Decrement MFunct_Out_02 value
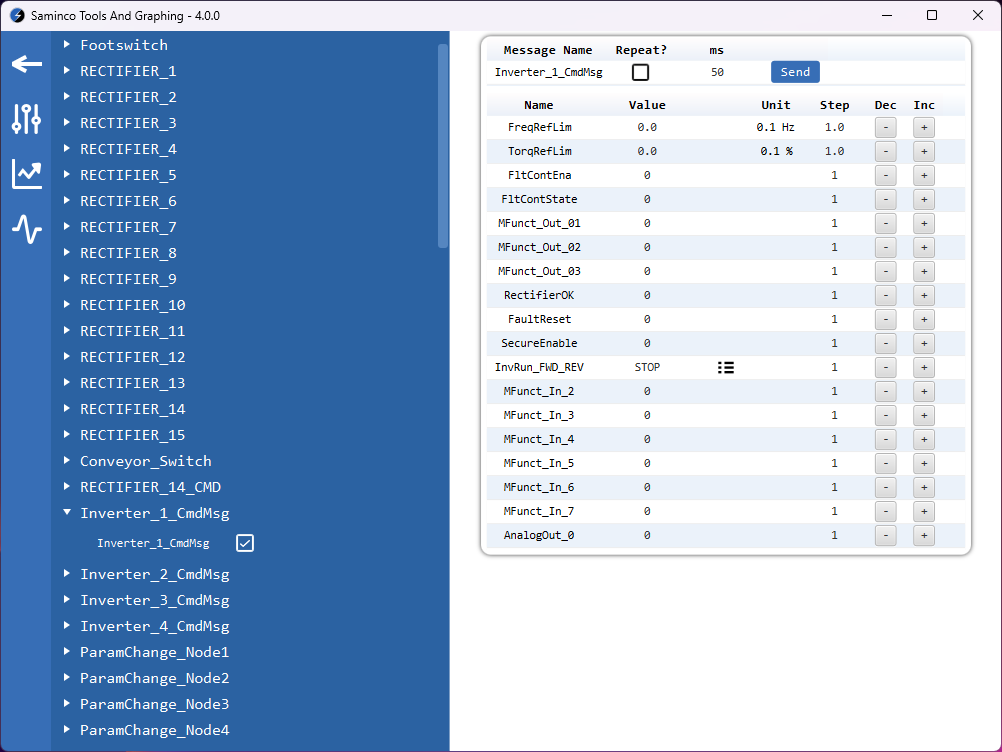Image resolution: width=1002 pixels, height=752 pixels. (x=885, y=247)
